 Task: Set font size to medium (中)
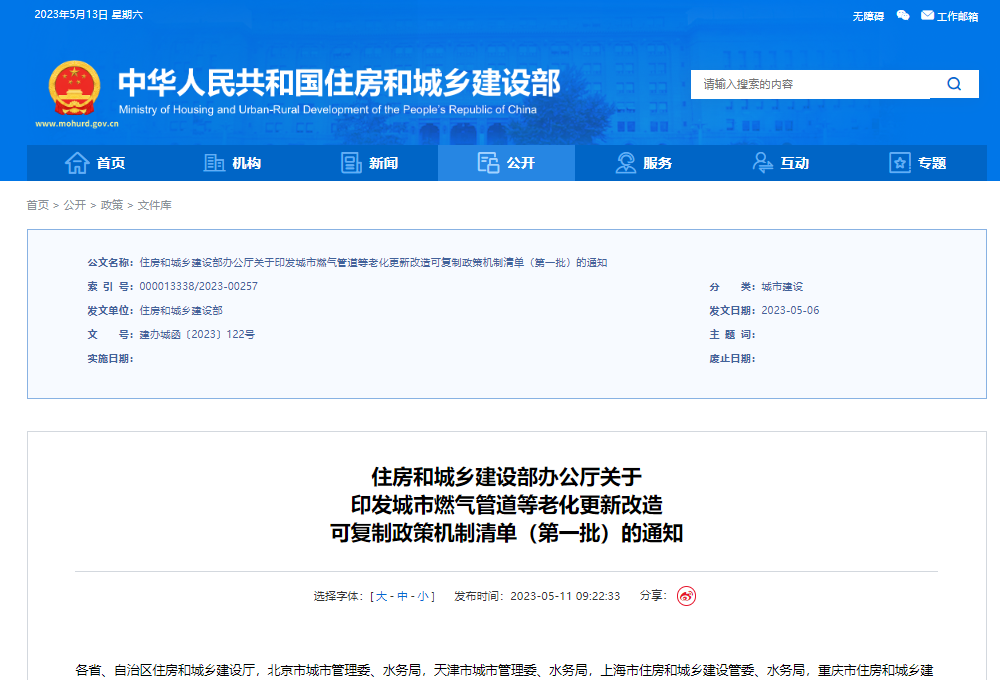coord(402,596)
